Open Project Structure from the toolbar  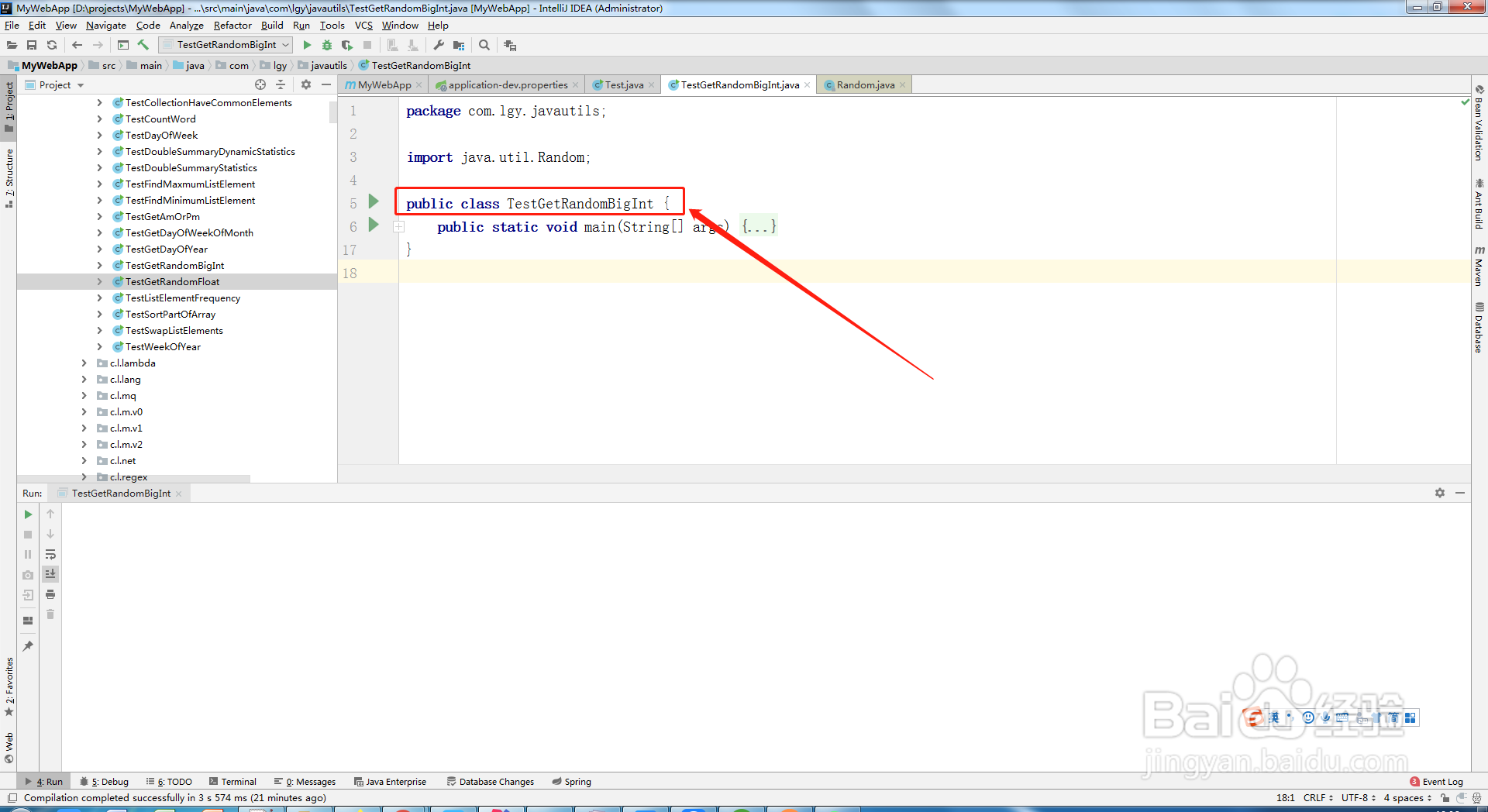(459, 45)
